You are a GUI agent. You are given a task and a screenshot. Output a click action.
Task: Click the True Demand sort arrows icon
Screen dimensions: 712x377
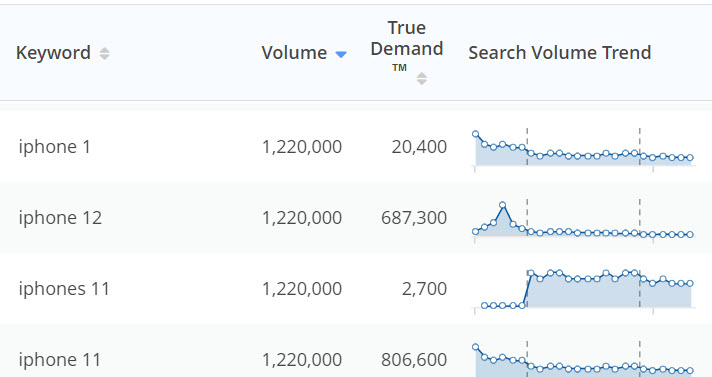pyautogui.click(x=422, y=79)
